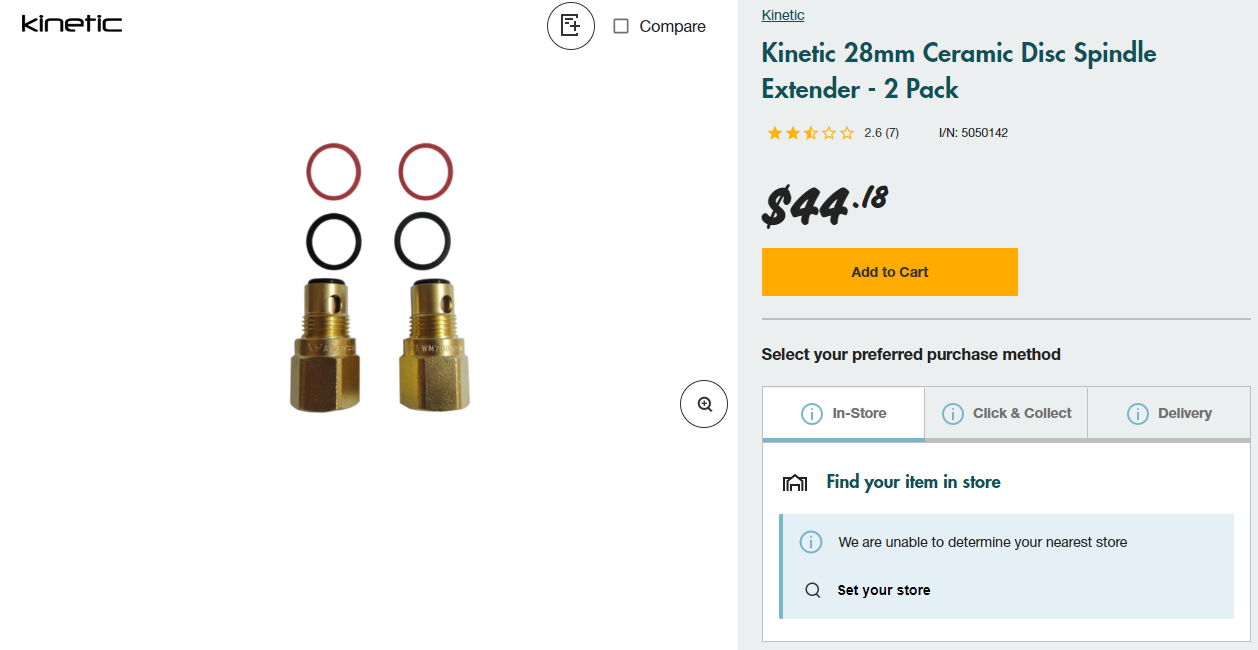Image resolution: width=1258 pixels, height=650 pixels.
Task: Open the Set your store option
Action: point(882,590)
